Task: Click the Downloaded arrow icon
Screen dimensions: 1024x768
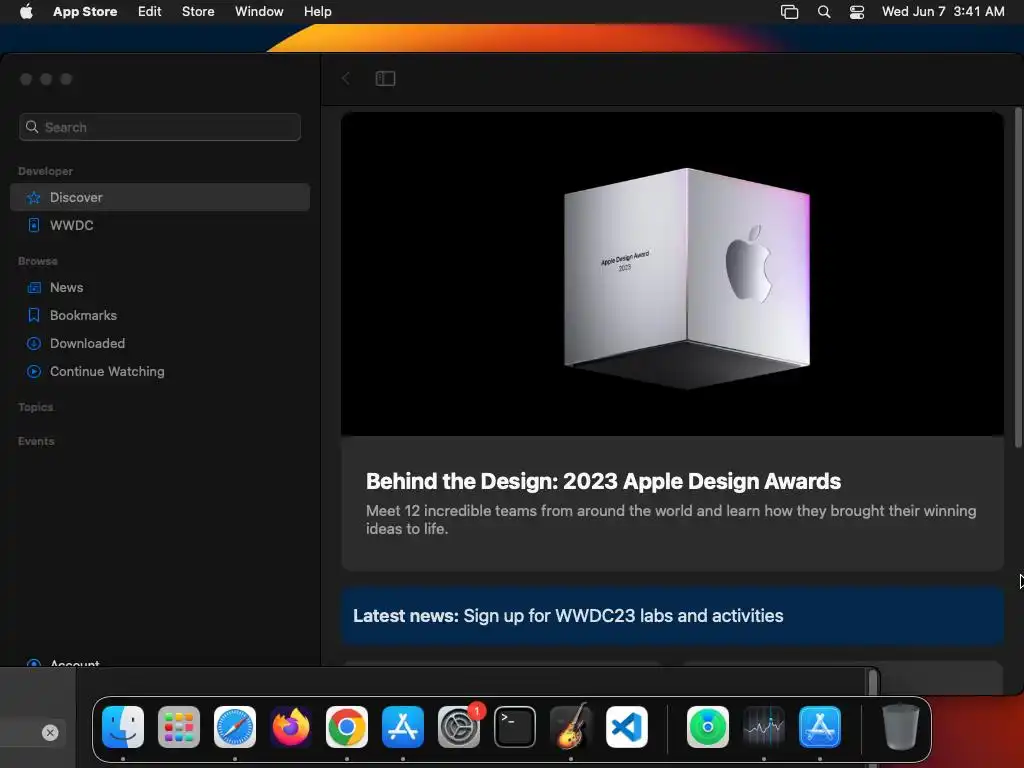Action: point(34,344)
